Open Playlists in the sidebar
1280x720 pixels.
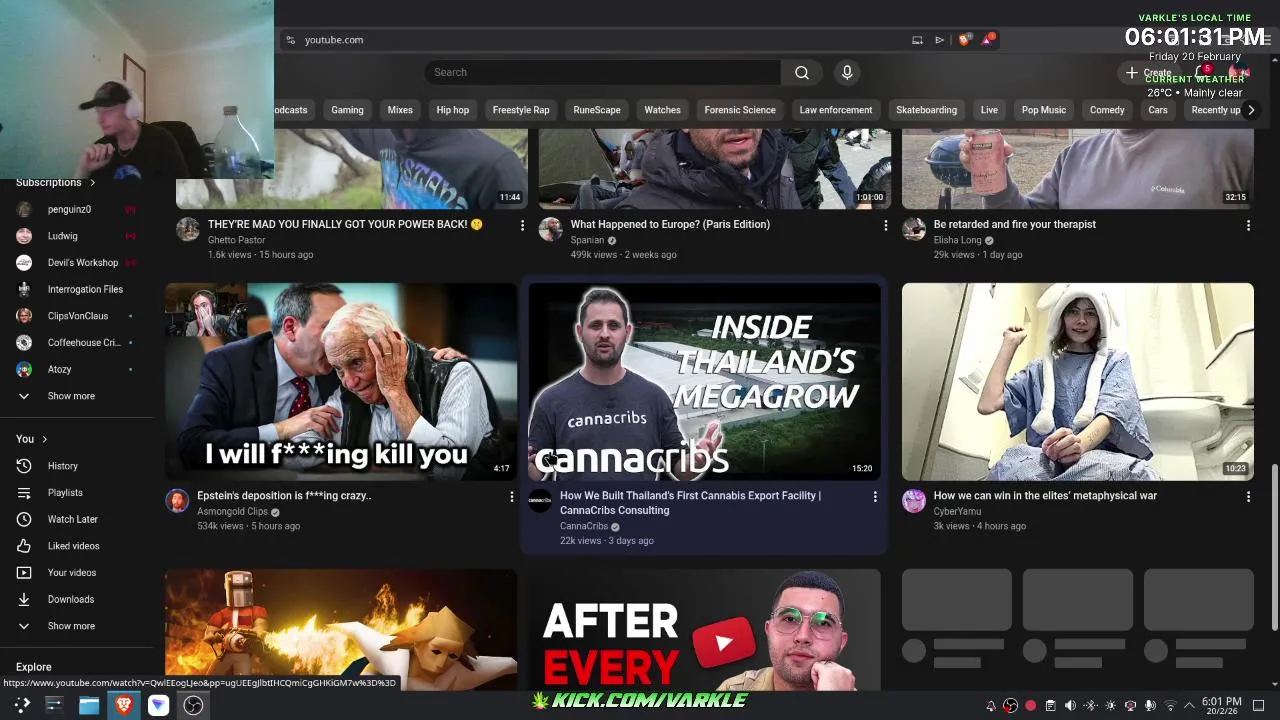pos(75,493)
